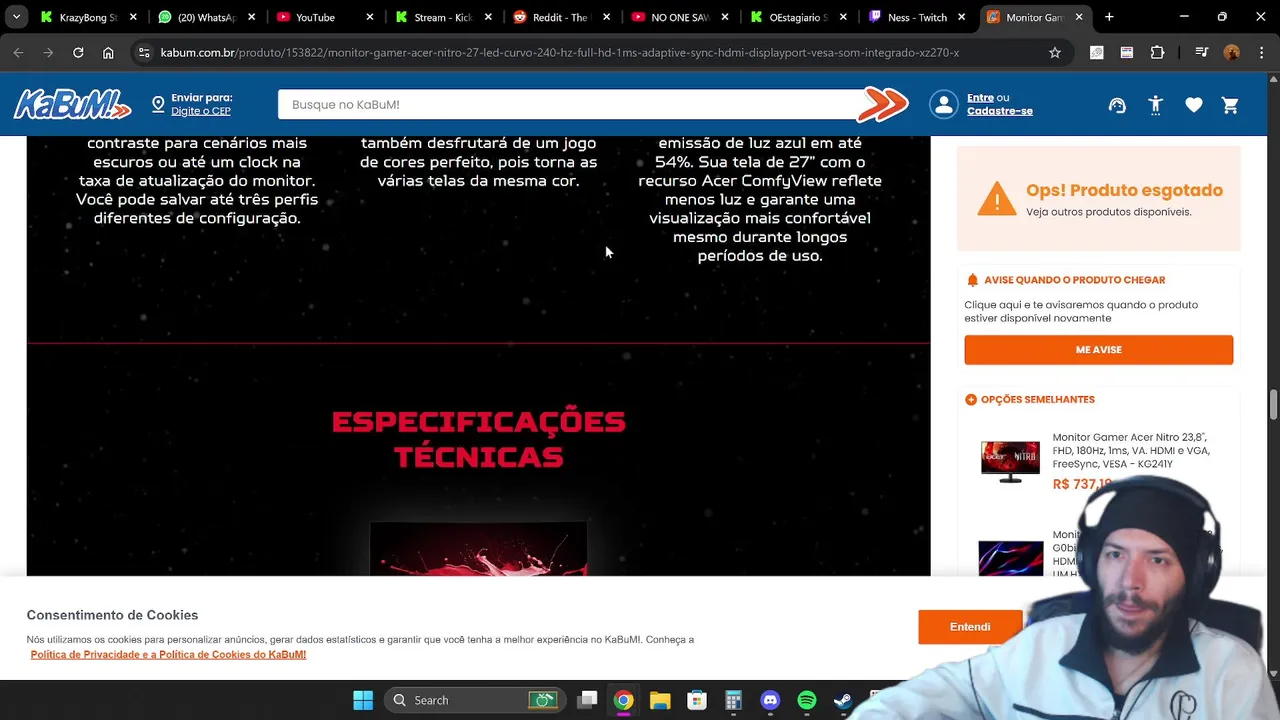Switch to the KrazyBong tab
1280x720 pixels.
88,17
